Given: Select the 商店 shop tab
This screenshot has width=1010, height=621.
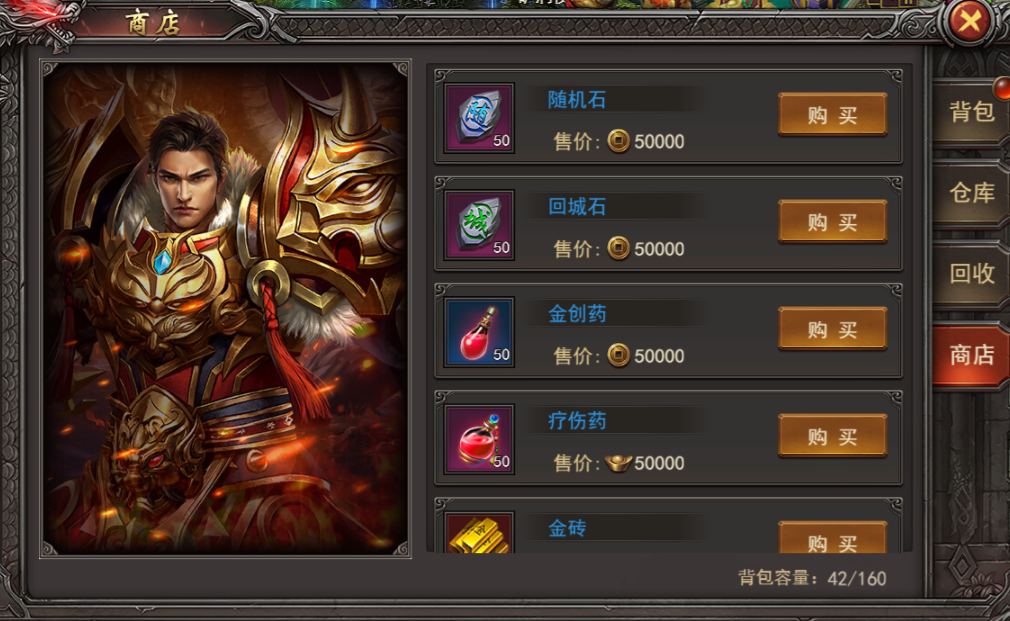Looking at the screenshot, I should (x=971, y=355).
